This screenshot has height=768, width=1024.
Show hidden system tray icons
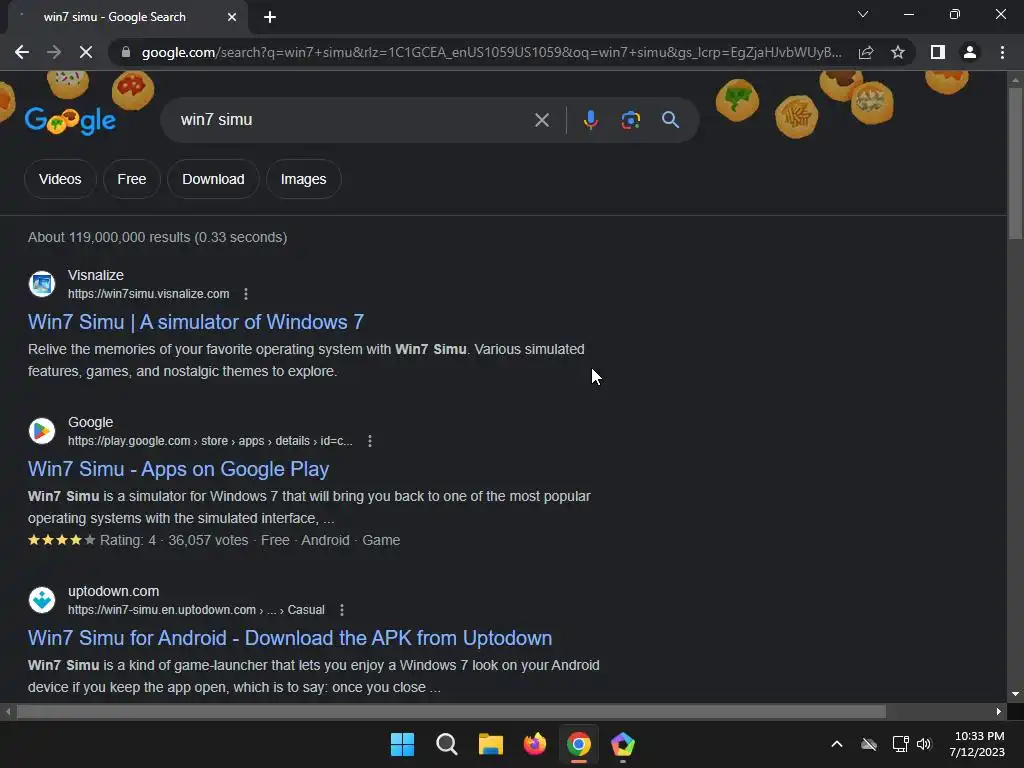click(x=837, y=744)
